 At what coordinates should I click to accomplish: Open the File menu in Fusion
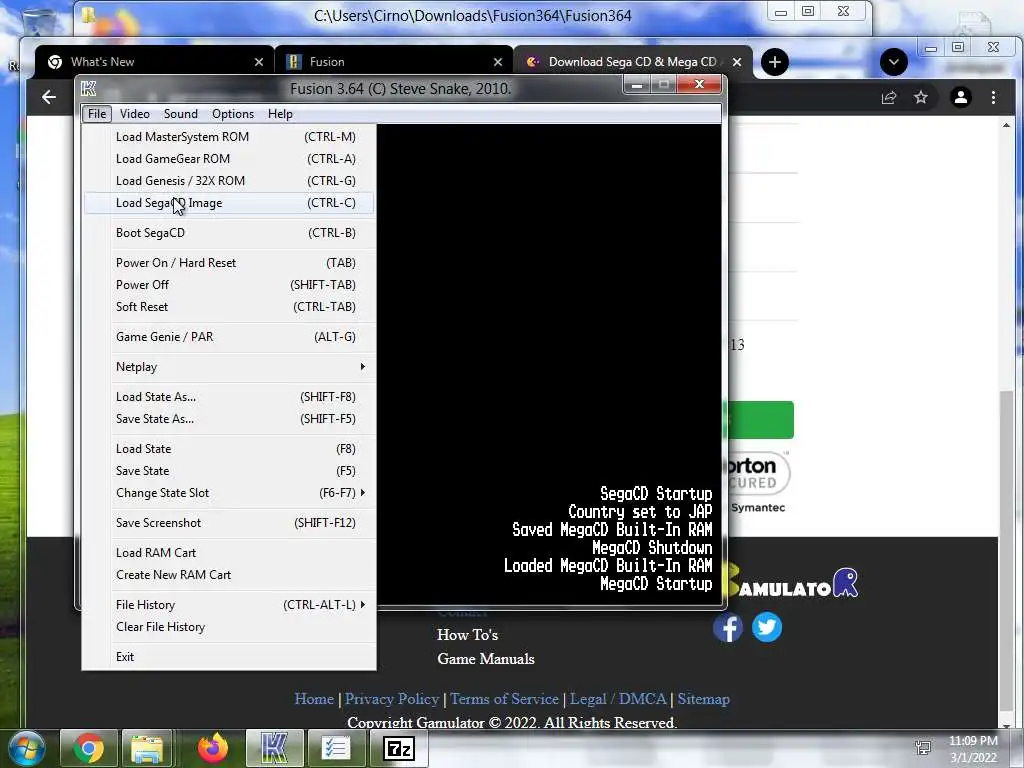[97, 114]
